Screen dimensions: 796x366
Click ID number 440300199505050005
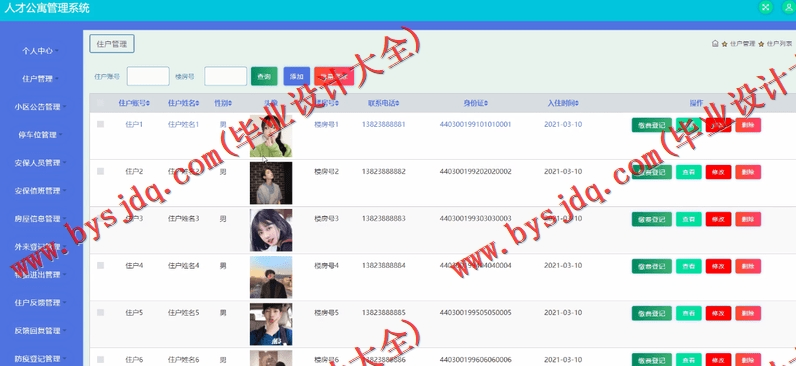pyautogui.click(x=476, y=313)
